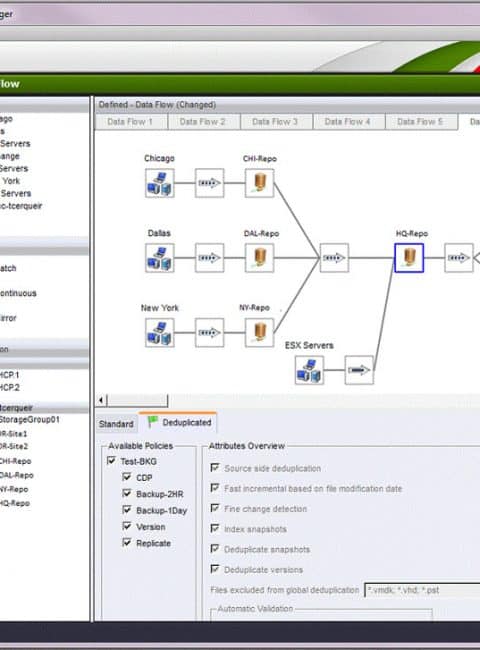480x650 pixels.
Task: Select CHI-Repo in the left panel list
Action: click(15, 461)
